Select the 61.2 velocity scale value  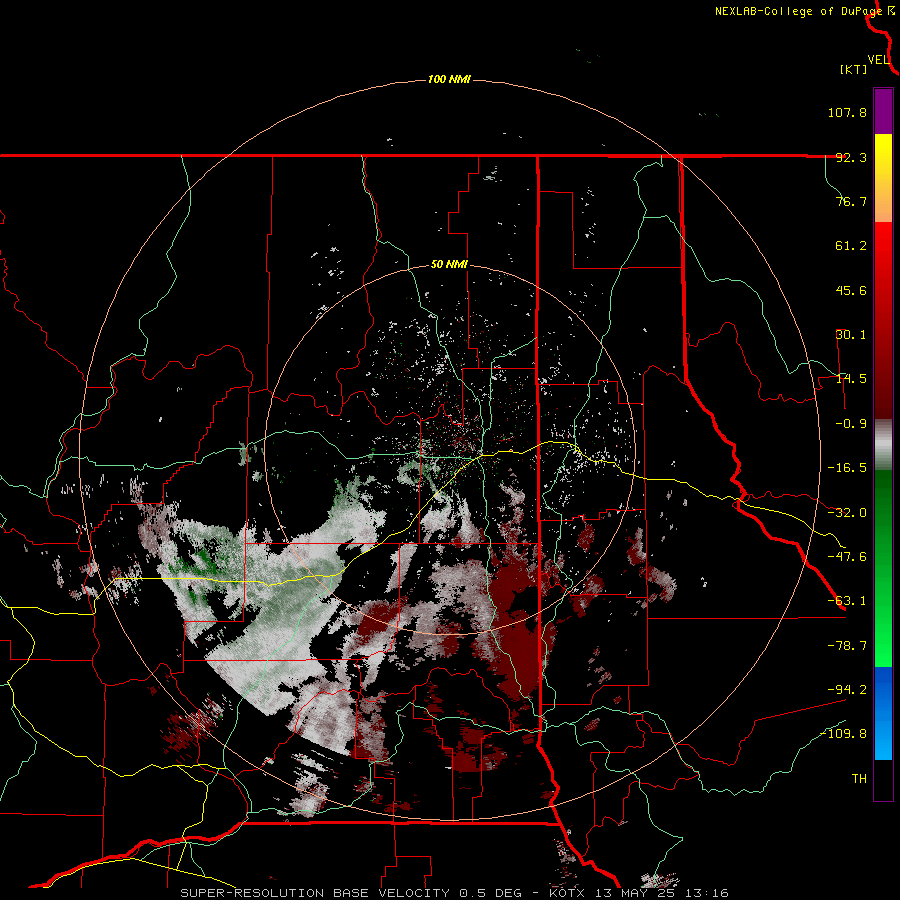(851, 246)
